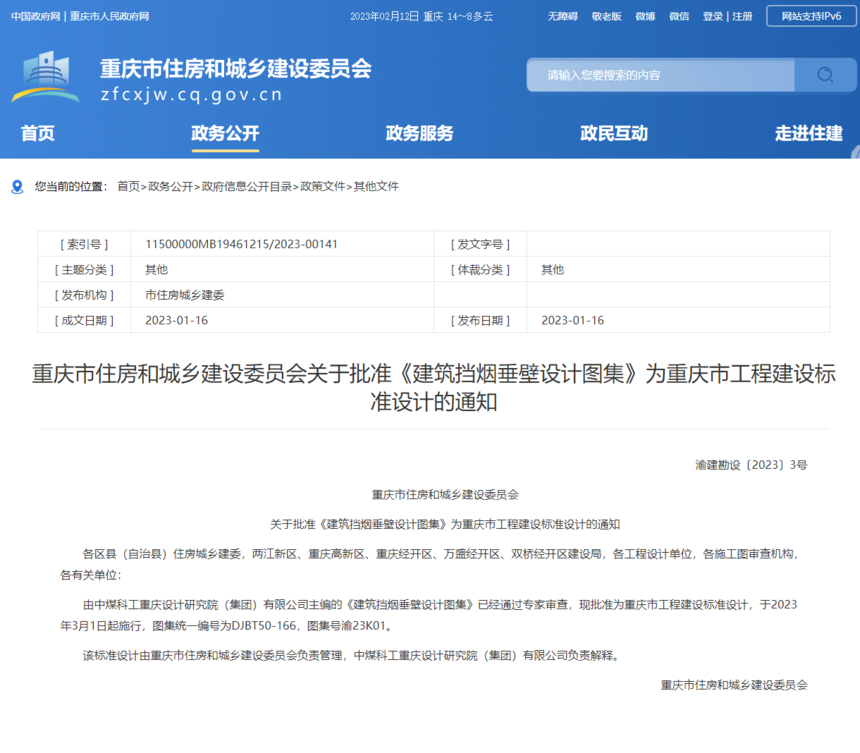Open the 政务服务 navigation tab
The image size is (860, 753).
point(420,133)
